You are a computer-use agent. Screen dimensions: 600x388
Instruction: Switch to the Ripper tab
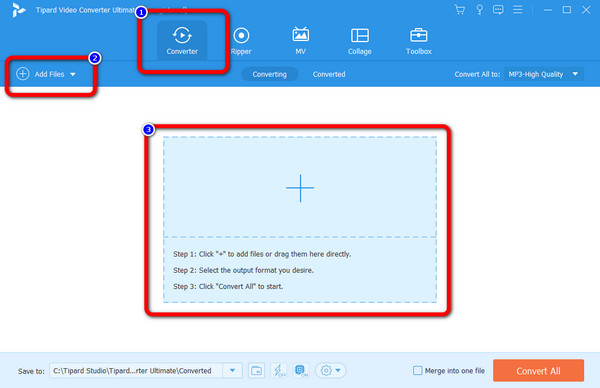point(241,41)
